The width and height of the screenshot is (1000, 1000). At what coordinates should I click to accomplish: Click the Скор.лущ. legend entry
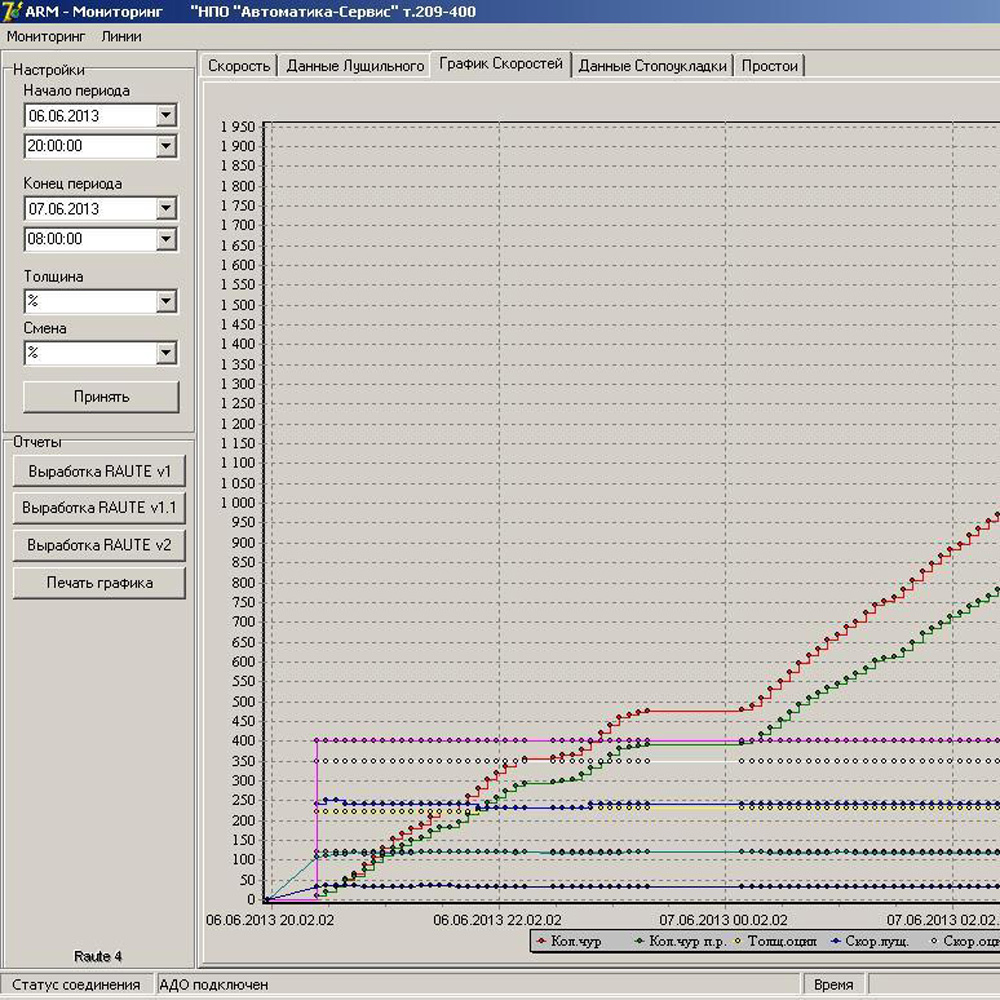pyautogui.click(x=871, y=941)
